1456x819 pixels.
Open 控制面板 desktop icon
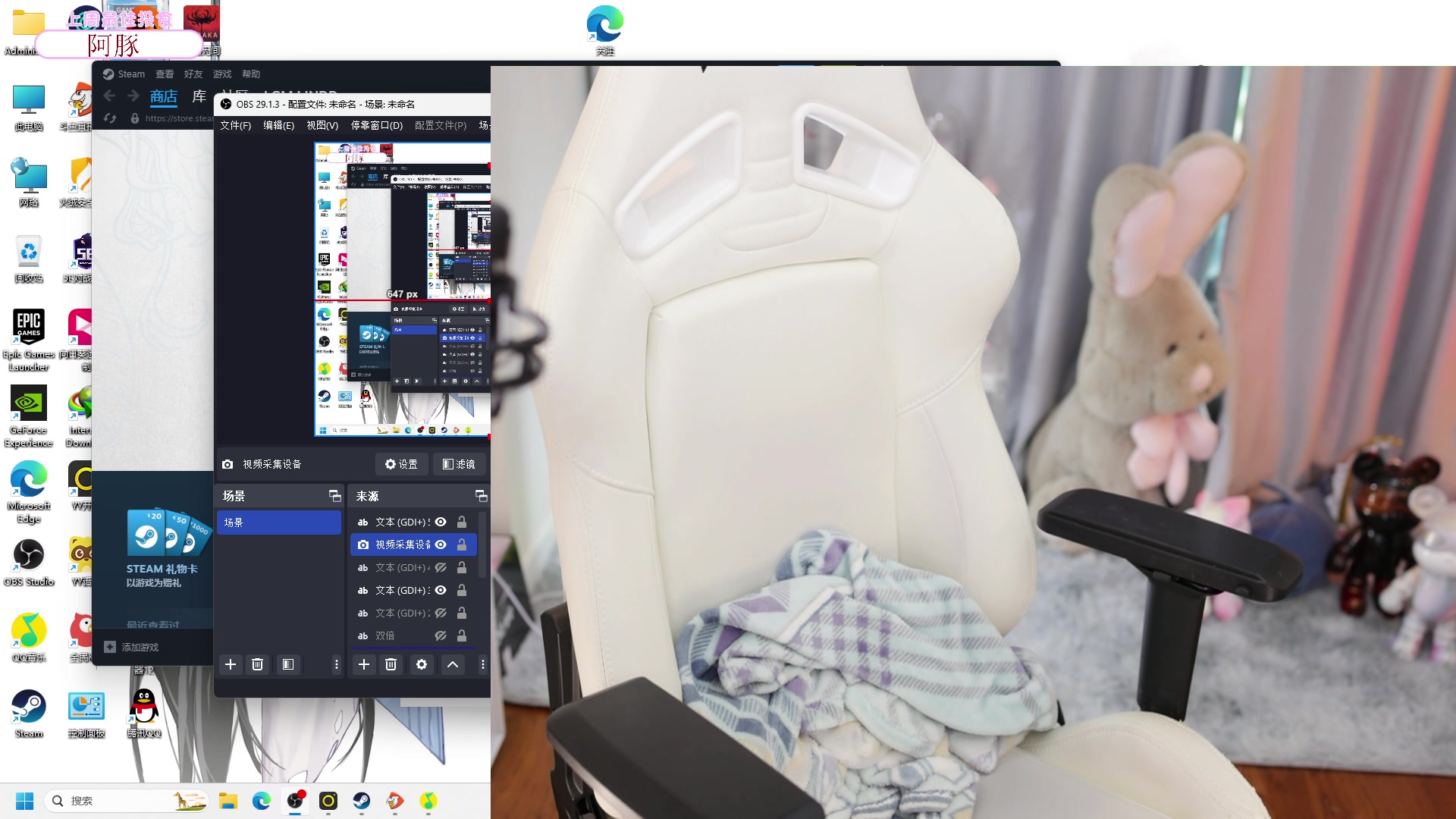pyautogui.click(x=86, y=713)
